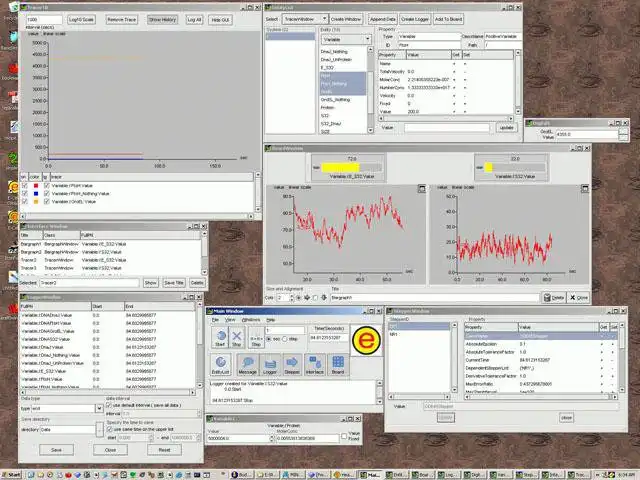Select step radio button in Main Window
This screenshot has height=480, width=640.
284,339
